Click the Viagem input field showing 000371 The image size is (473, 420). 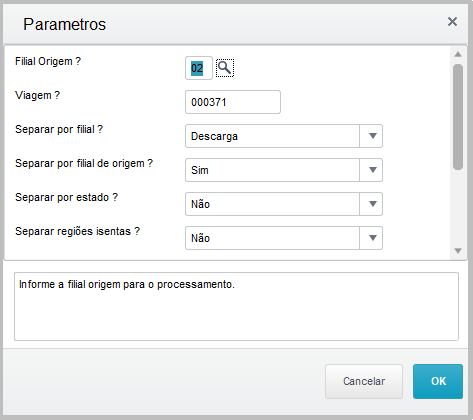point(233,102)
